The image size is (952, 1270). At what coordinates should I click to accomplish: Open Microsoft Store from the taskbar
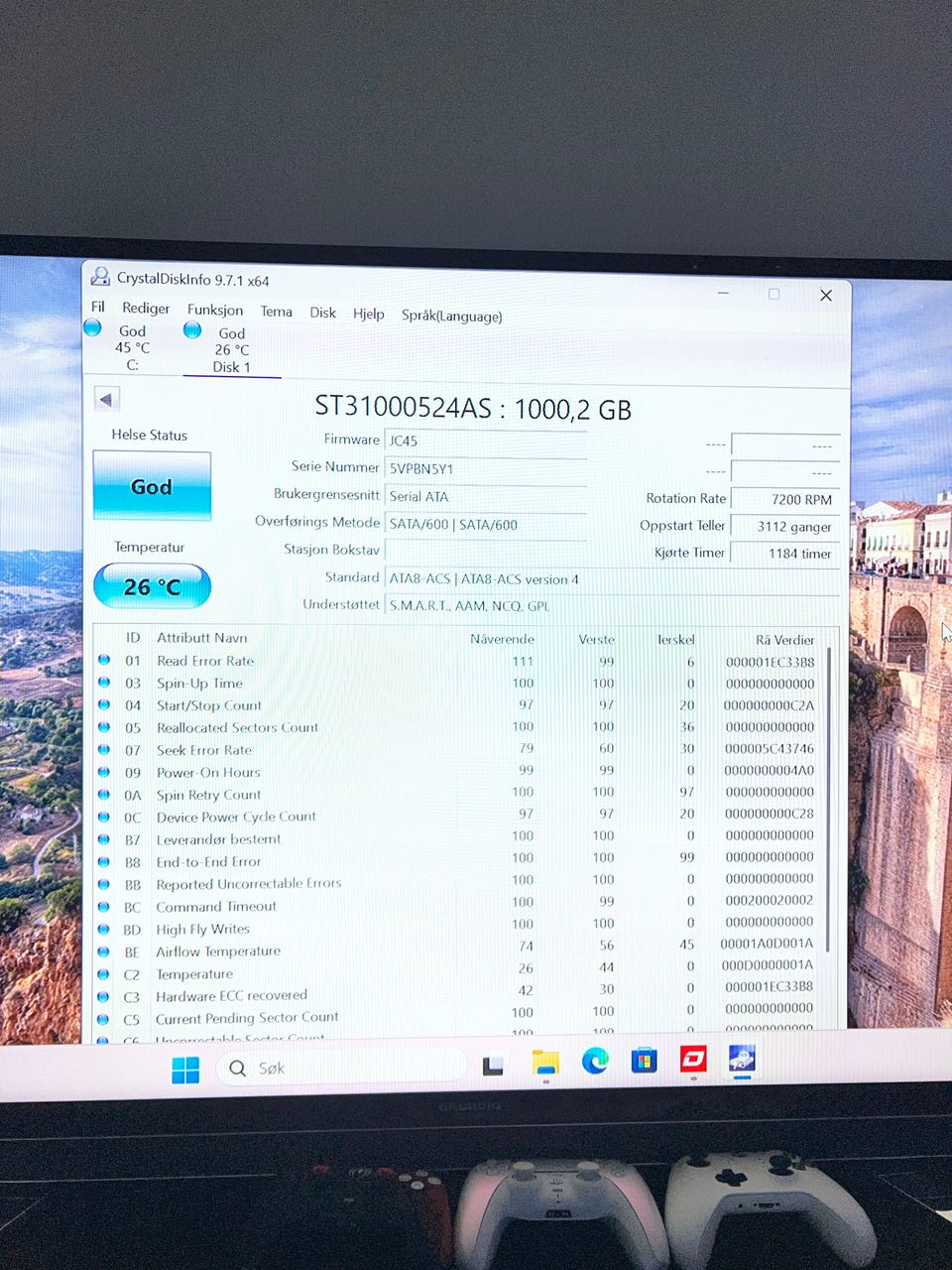coord(645,1061)
